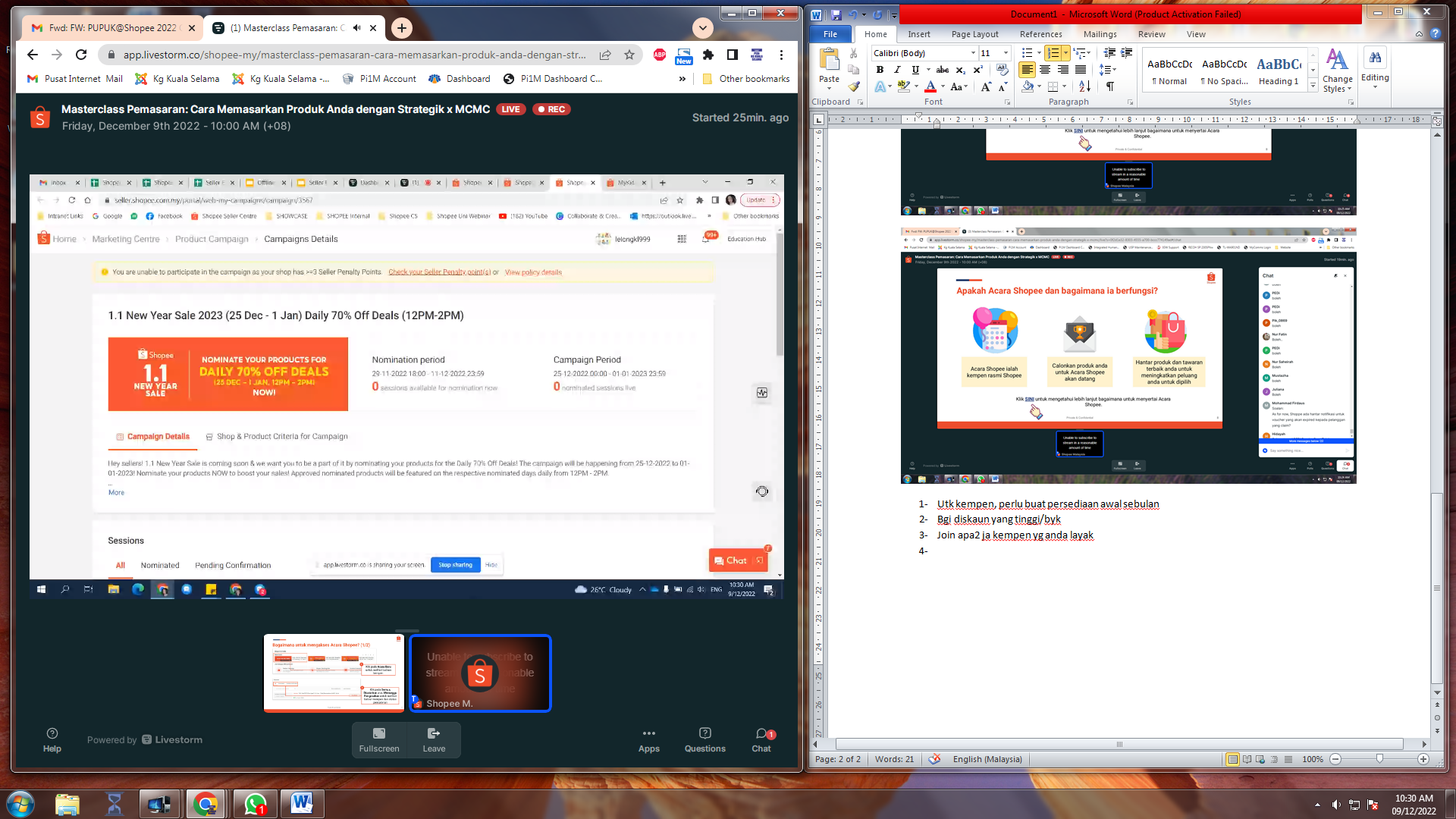Click the red font color swatch A
The width and height of the screenshot is (1456, 819).
[930, 87]
